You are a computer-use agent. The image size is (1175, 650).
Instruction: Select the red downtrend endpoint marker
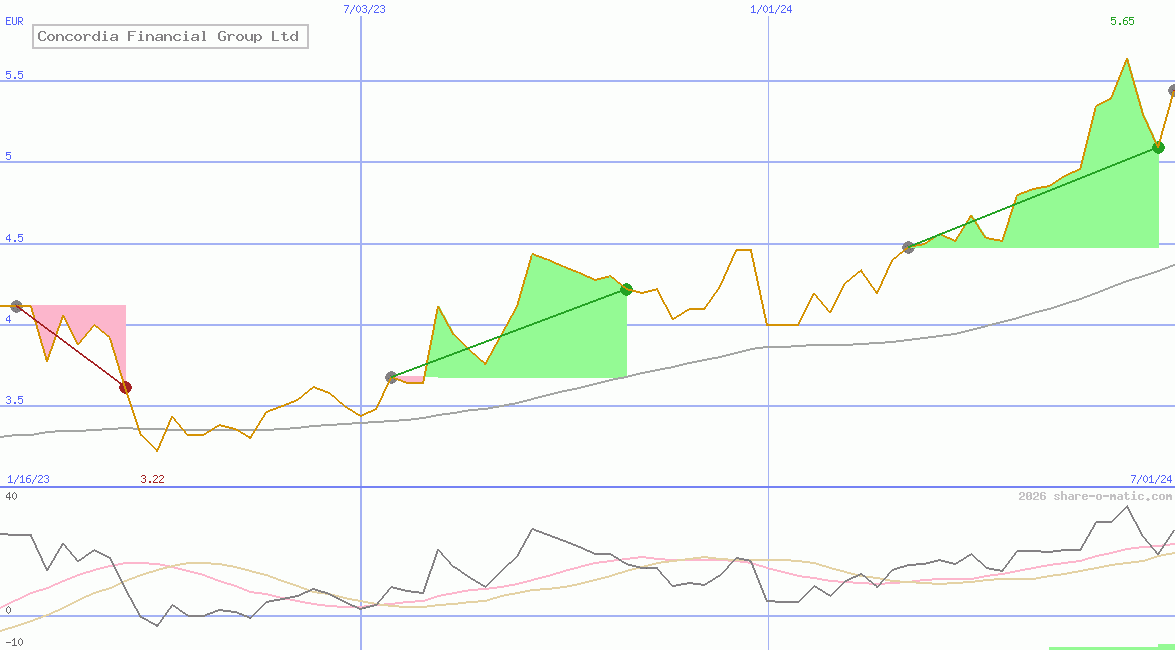click(124, 386)
